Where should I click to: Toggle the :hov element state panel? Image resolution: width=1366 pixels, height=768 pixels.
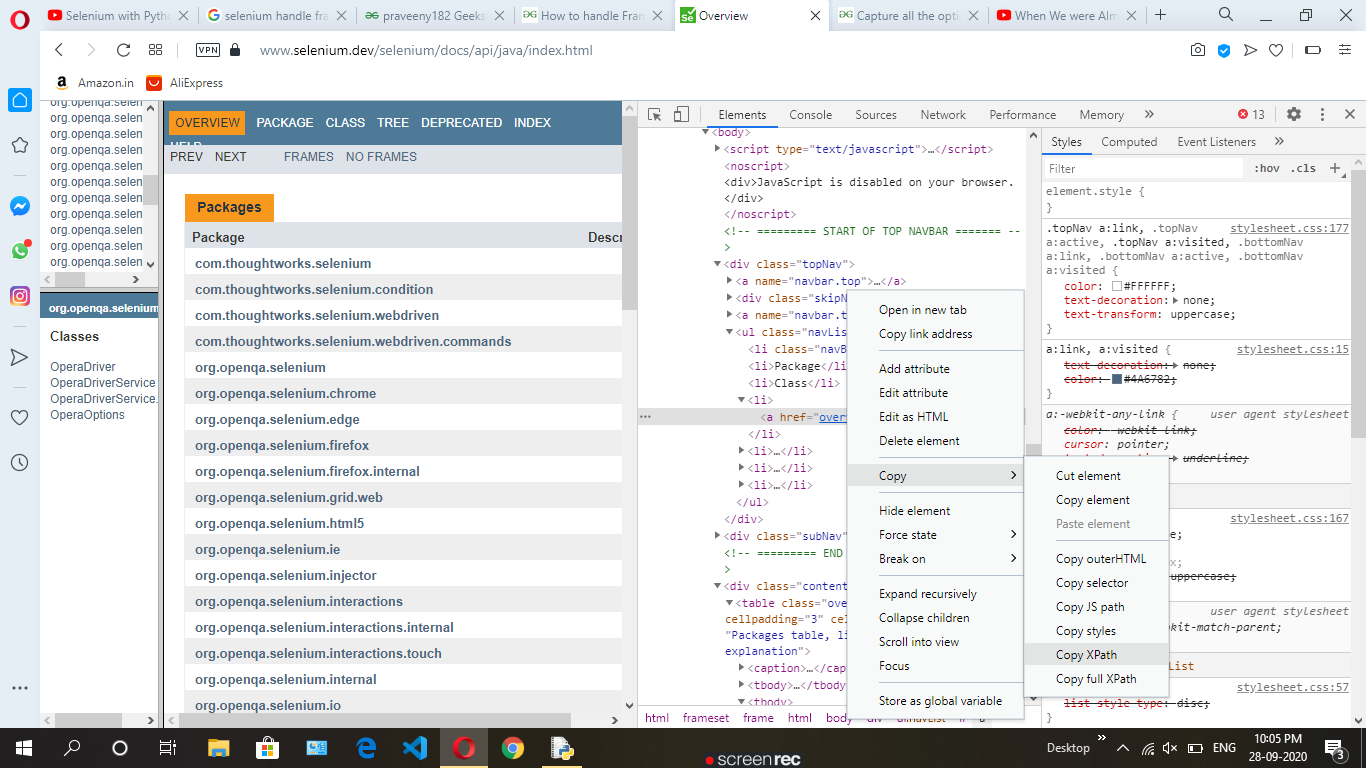pyautogui.click(x=1266, y=169)
